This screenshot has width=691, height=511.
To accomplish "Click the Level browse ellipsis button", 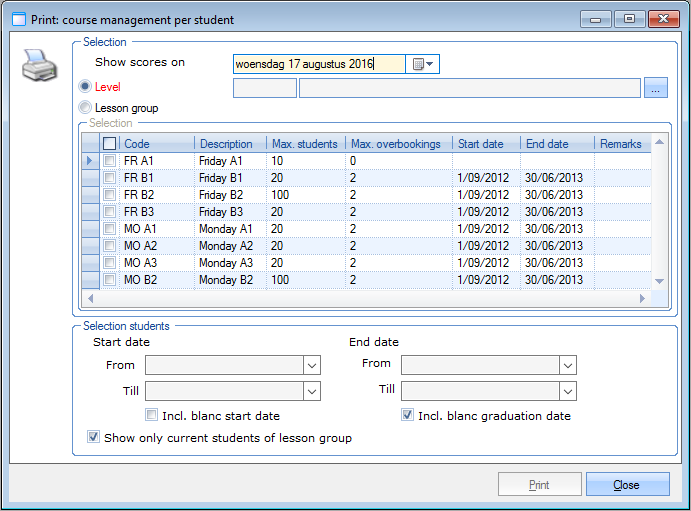I will pyautogui.click(x=655, y=88).
